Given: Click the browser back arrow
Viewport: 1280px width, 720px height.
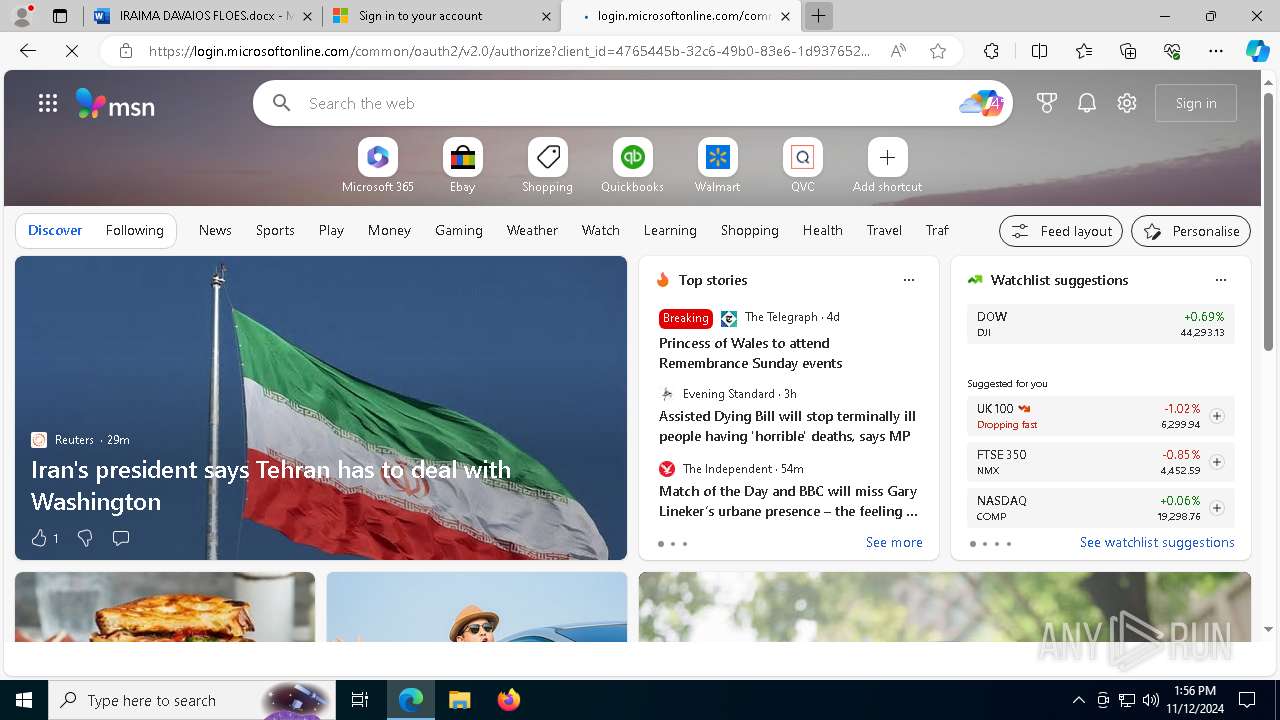Looking at the screenshot, I should point(28,51).
